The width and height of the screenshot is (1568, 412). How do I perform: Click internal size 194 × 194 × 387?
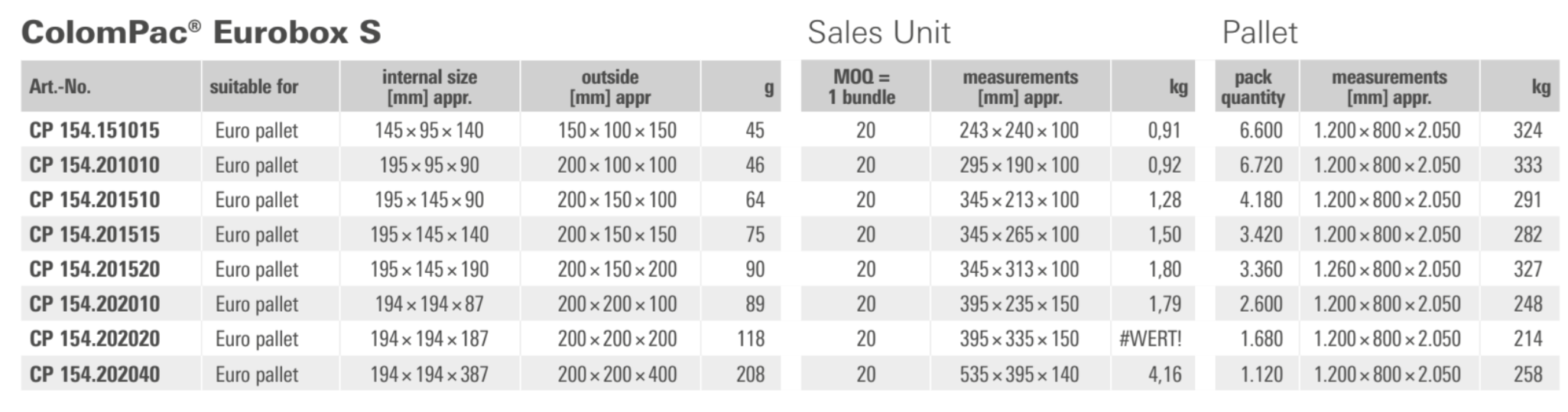(x=429, y=374)
